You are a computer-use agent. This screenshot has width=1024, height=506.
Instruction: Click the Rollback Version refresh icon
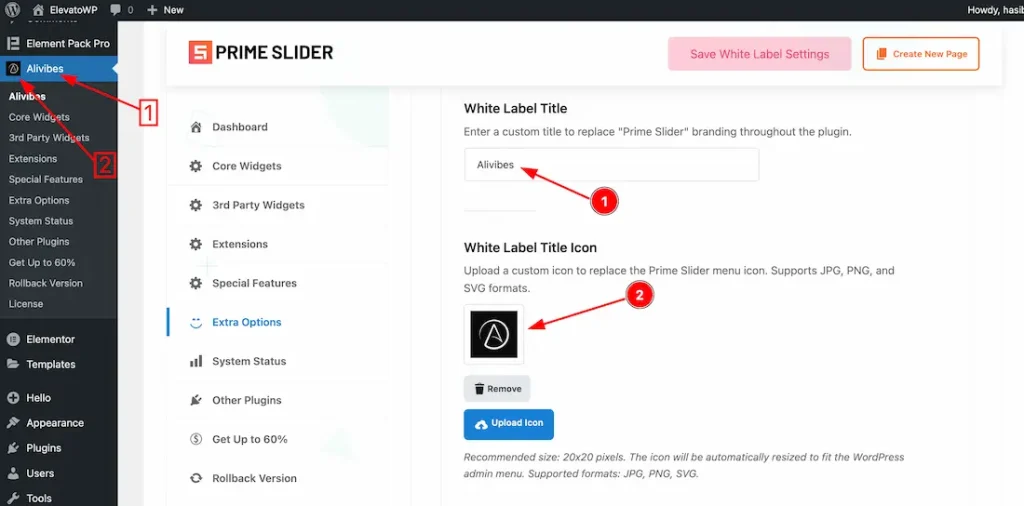[x=195, y=478]
